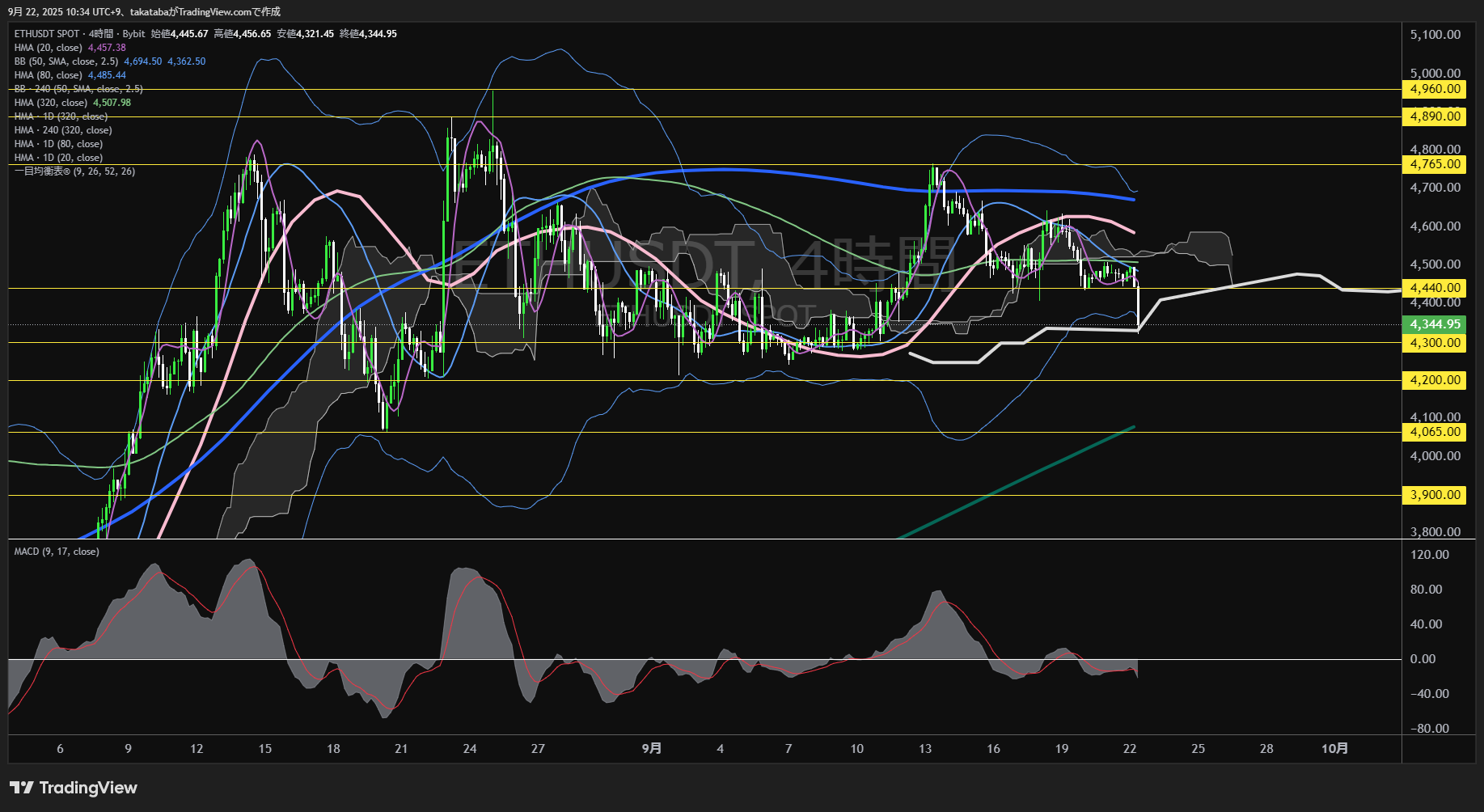The image size is (1484, 812).
Task: Select the HMA · 240 (320, close) legend
Action: point(63,130)
